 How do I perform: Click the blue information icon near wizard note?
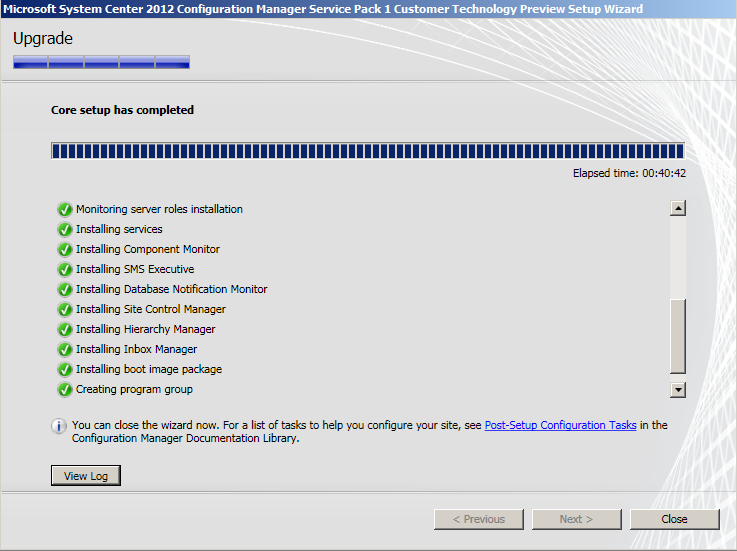59,426
